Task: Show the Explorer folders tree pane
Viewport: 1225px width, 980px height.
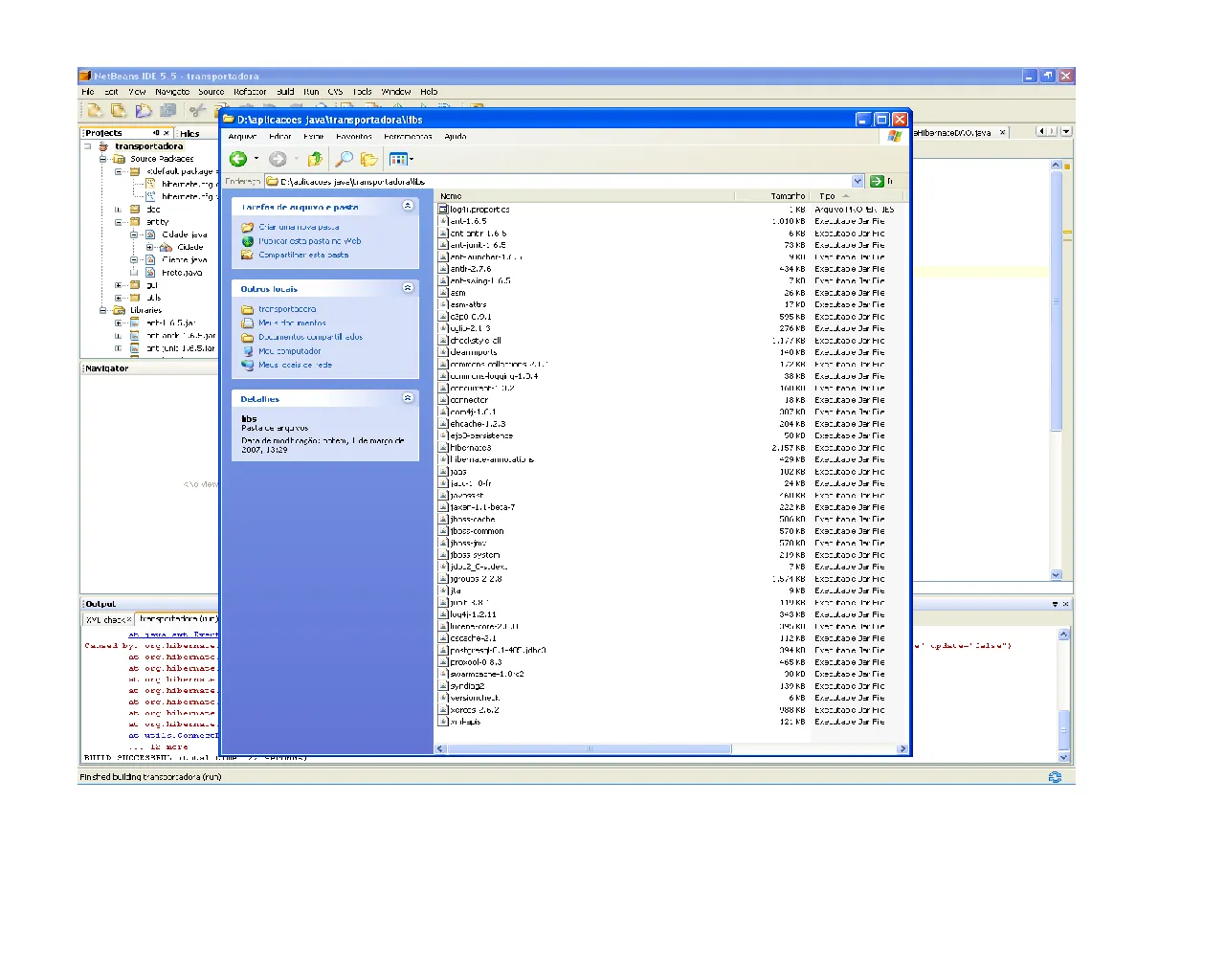Action: click(x=368, y=159)
